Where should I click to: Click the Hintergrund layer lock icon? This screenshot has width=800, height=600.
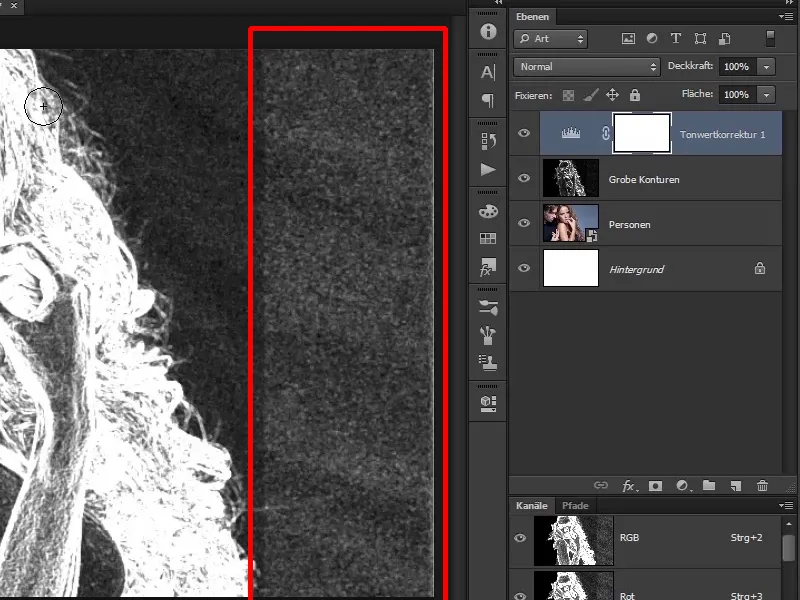(x=760, y=268)
